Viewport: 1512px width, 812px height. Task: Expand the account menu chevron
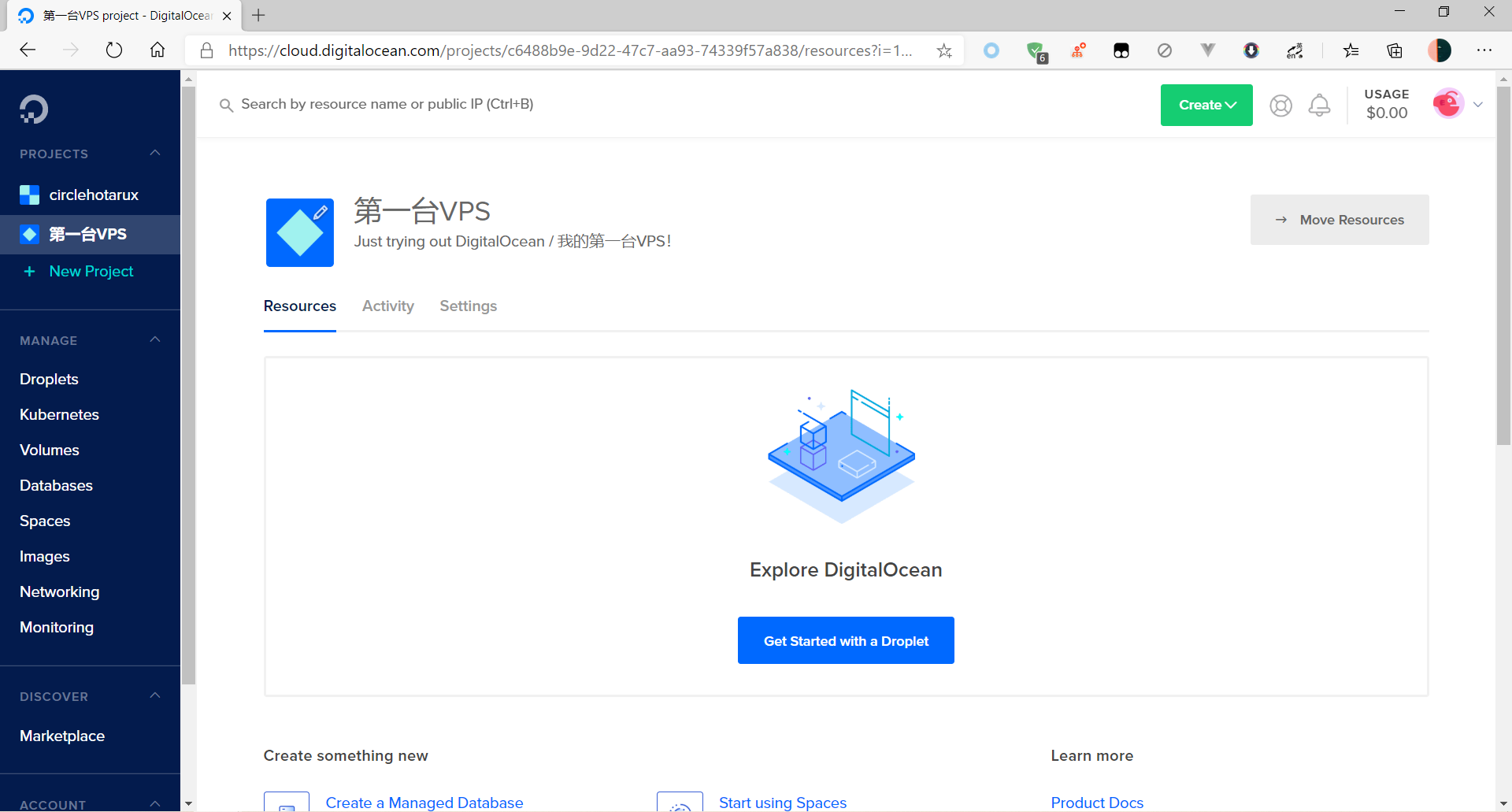click(x=1478, y=104)
